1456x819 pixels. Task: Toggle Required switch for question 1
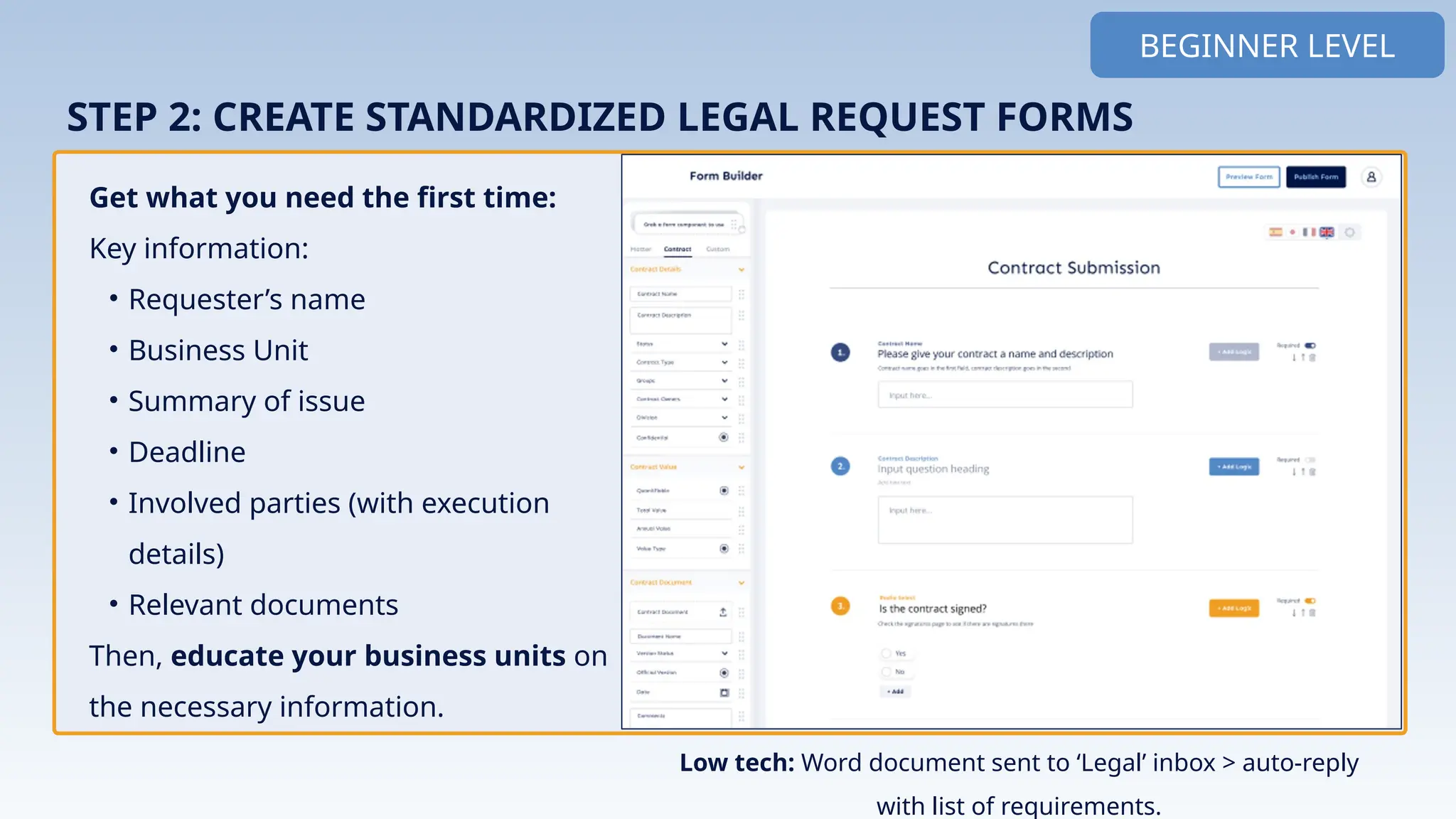coord(1310,346)
